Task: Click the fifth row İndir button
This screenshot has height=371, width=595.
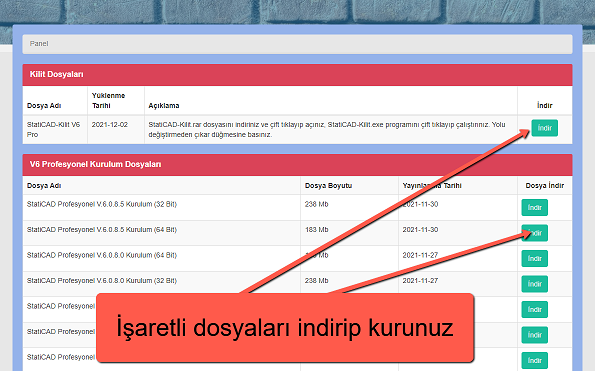Action: click(x=534, y=310)
